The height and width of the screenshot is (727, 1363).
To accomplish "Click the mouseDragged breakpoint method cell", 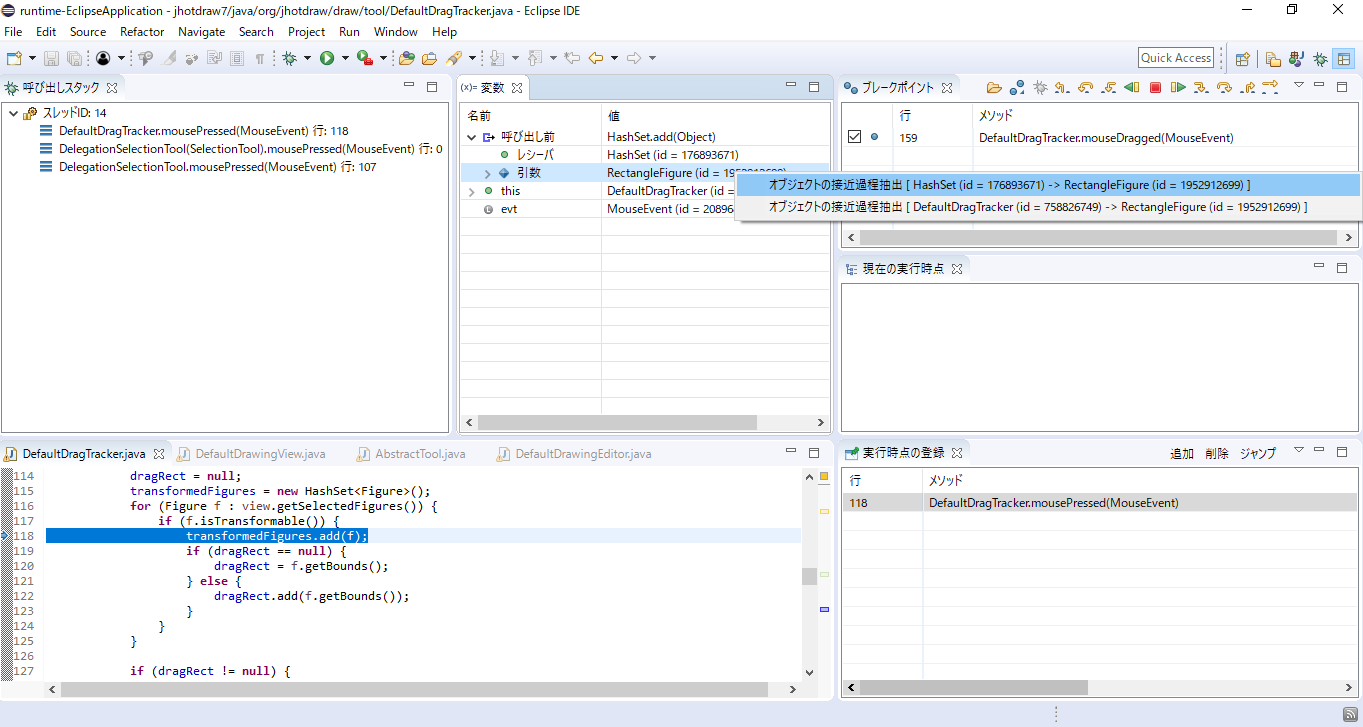I will pos(1106,137).
